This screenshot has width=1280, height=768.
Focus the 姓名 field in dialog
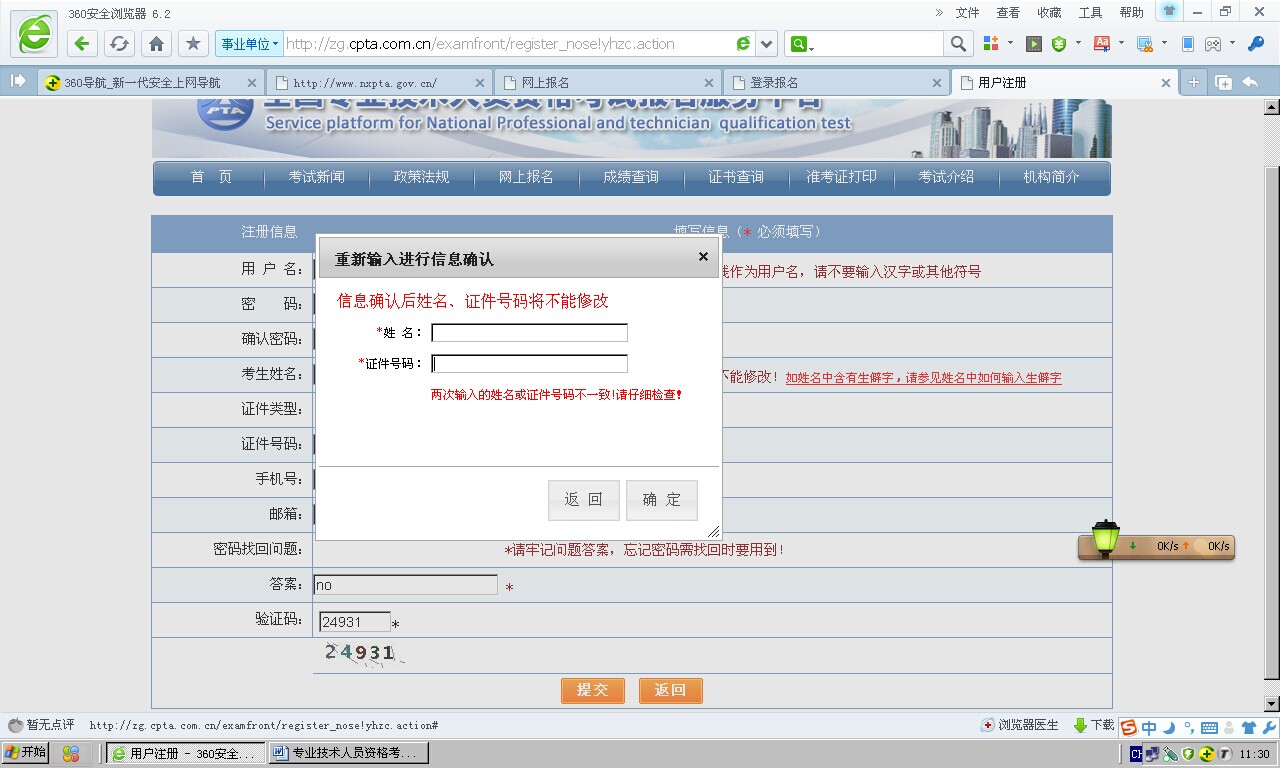tap(530, 333)
